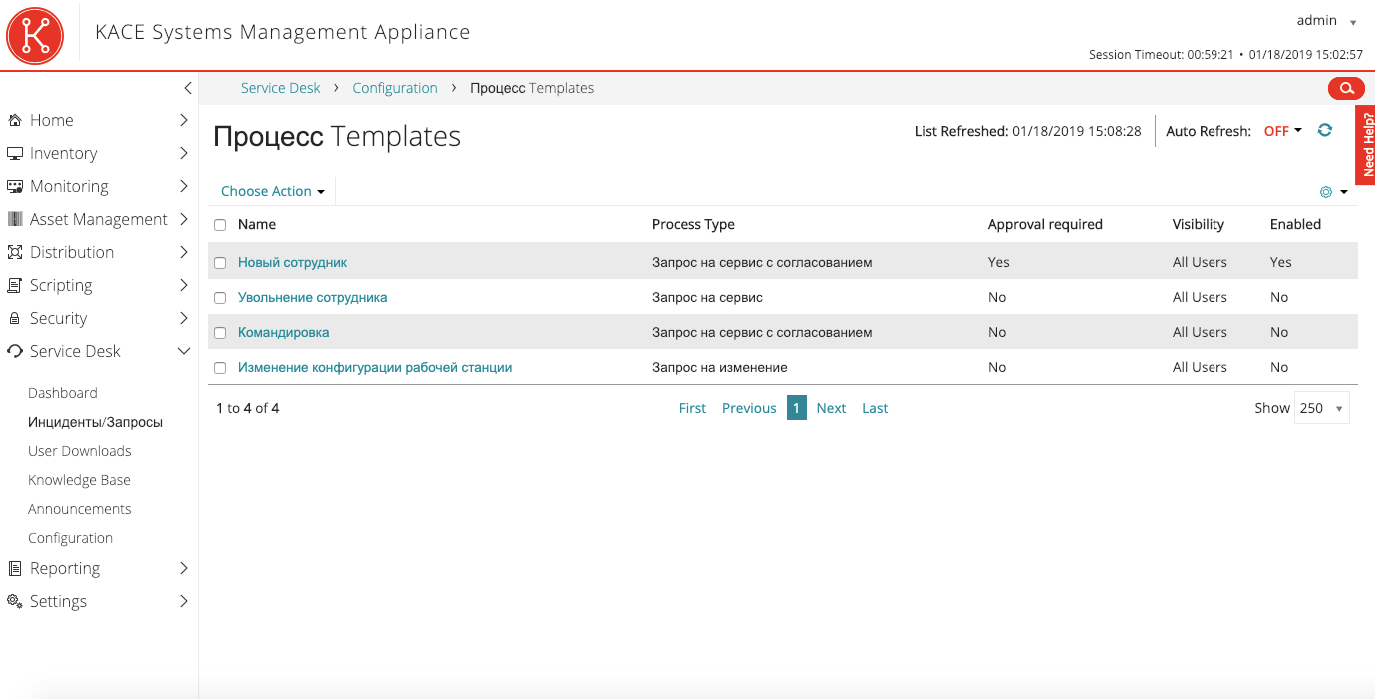
Task: Open the Show 250 rows dropdown
Action: (x=1321, y=408)
